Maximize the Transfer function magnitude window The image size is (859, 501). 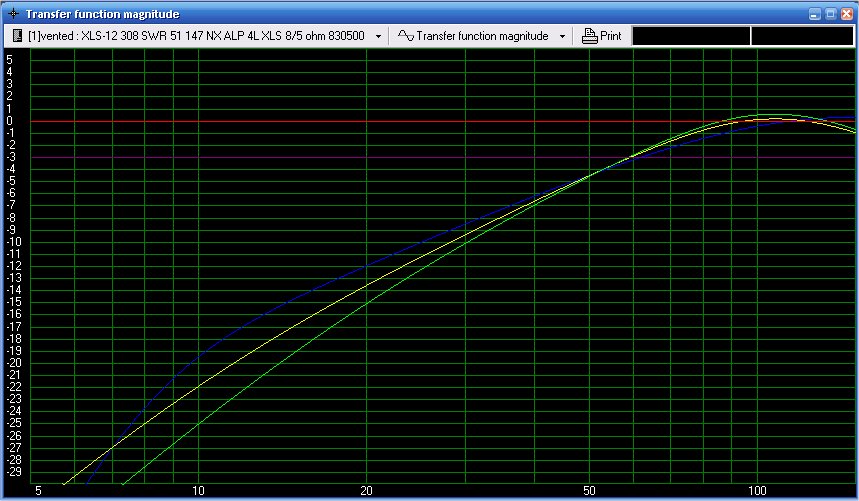831,14
